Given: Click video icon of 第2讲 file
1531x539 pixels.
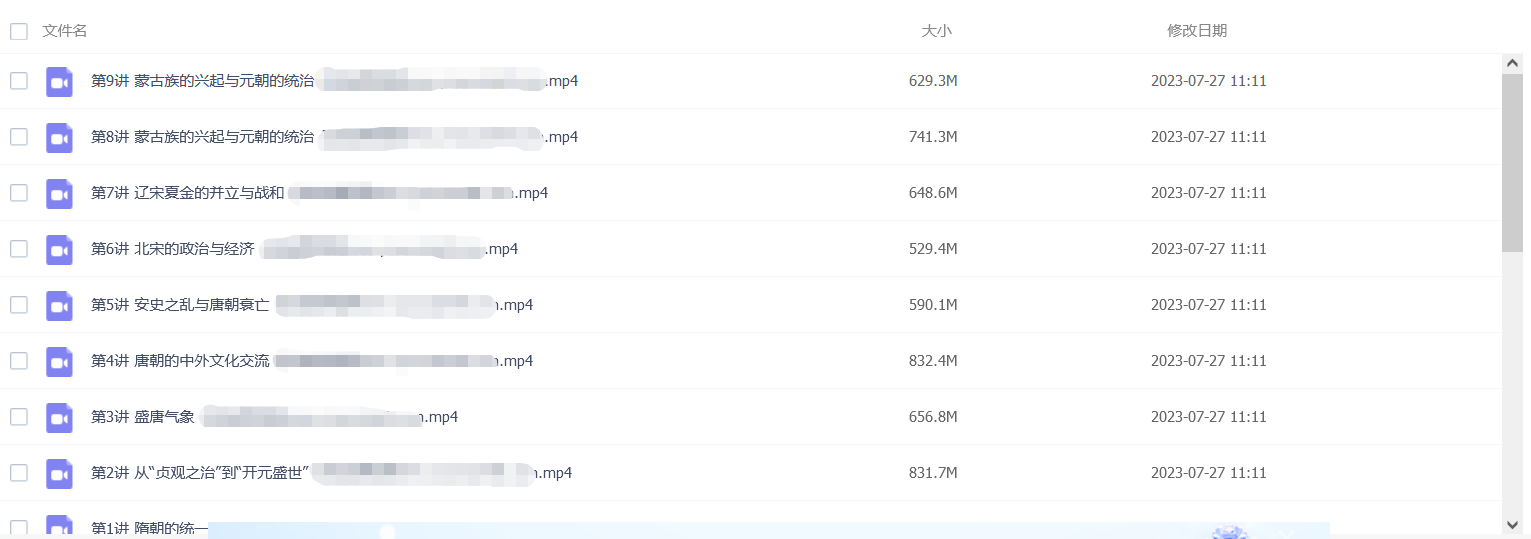Looking at the screenshot, I should click(x=59, y=474).
